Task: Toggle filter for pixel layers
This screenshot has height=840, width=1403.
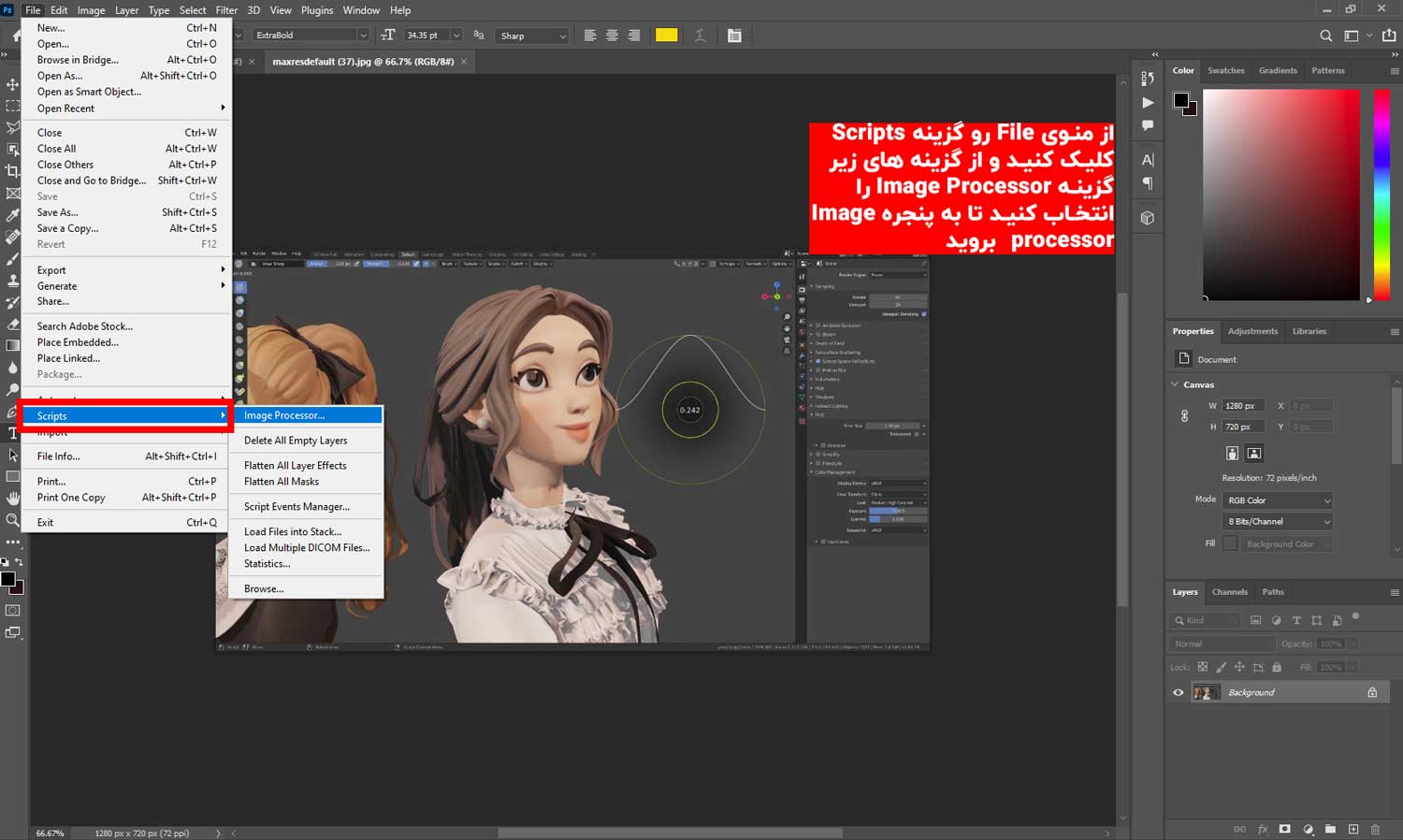Action: coord(1255,620)
